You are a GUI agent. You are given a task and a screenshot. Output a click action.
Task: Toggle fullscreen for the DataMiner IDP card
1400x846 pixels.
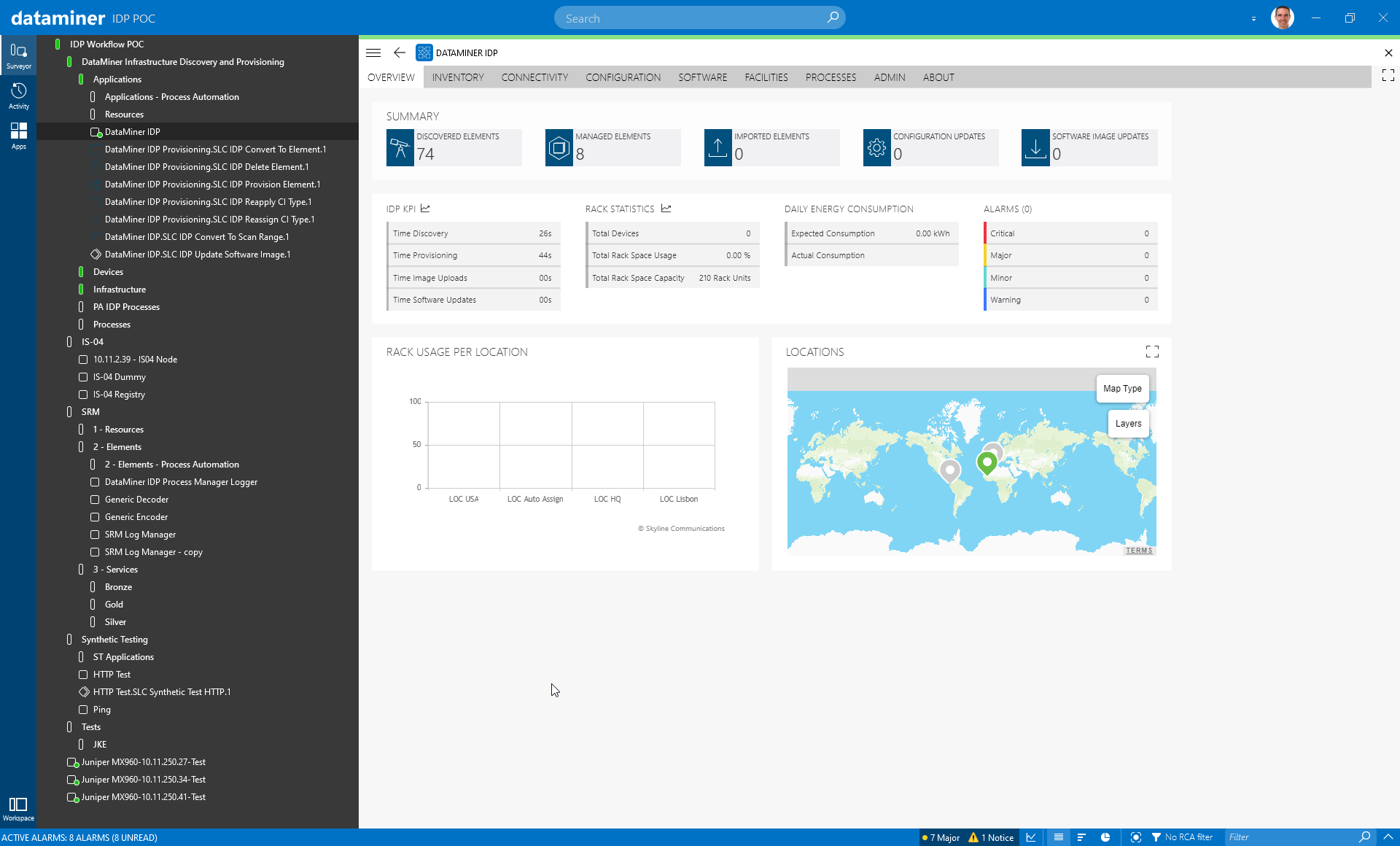click(1388, 75)
